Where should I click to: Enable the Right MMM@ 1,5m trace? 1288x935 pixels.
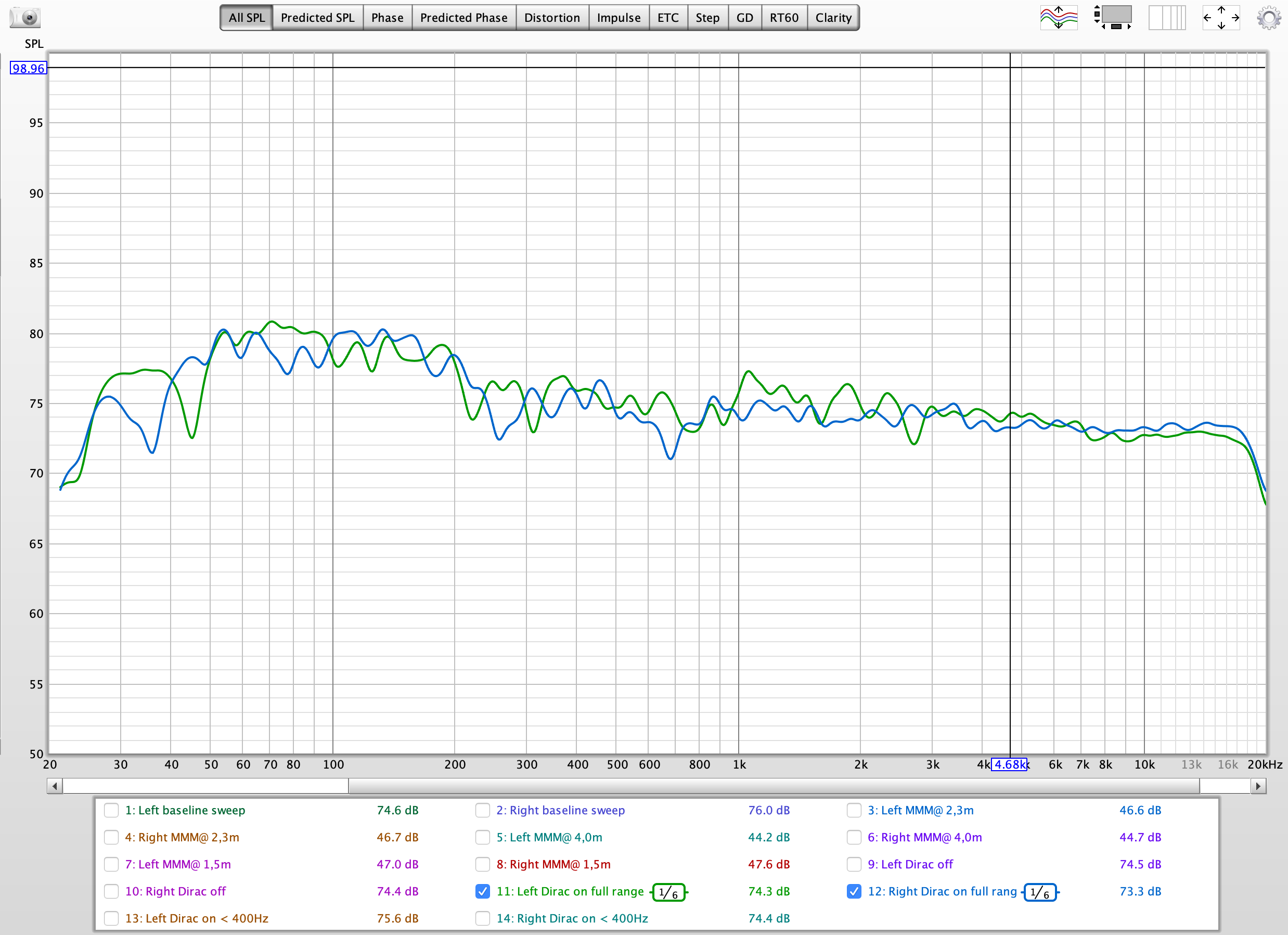(x=483, y=864)
